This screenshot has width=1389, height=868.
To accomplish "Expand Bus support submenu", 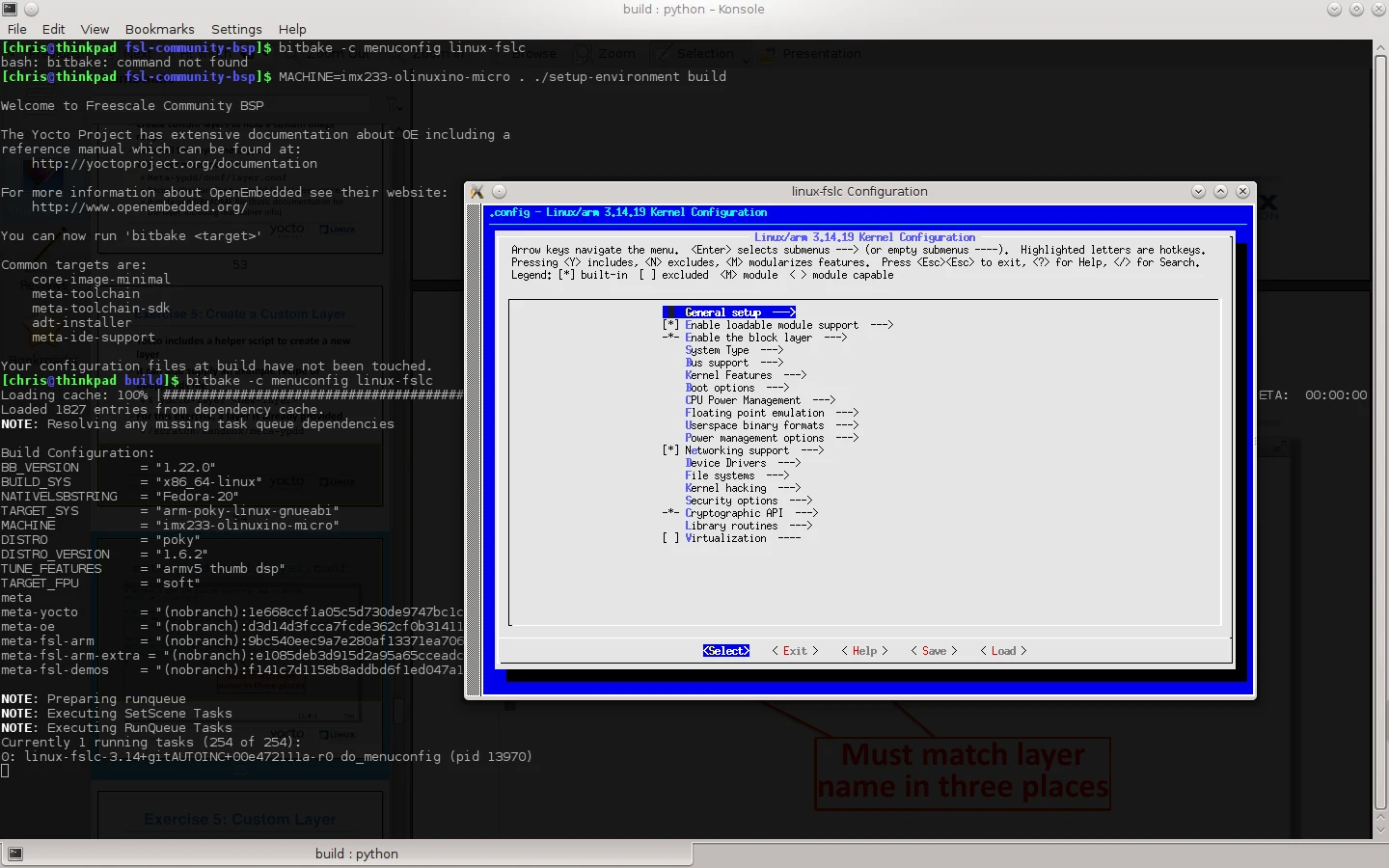I will coord(734,363).
